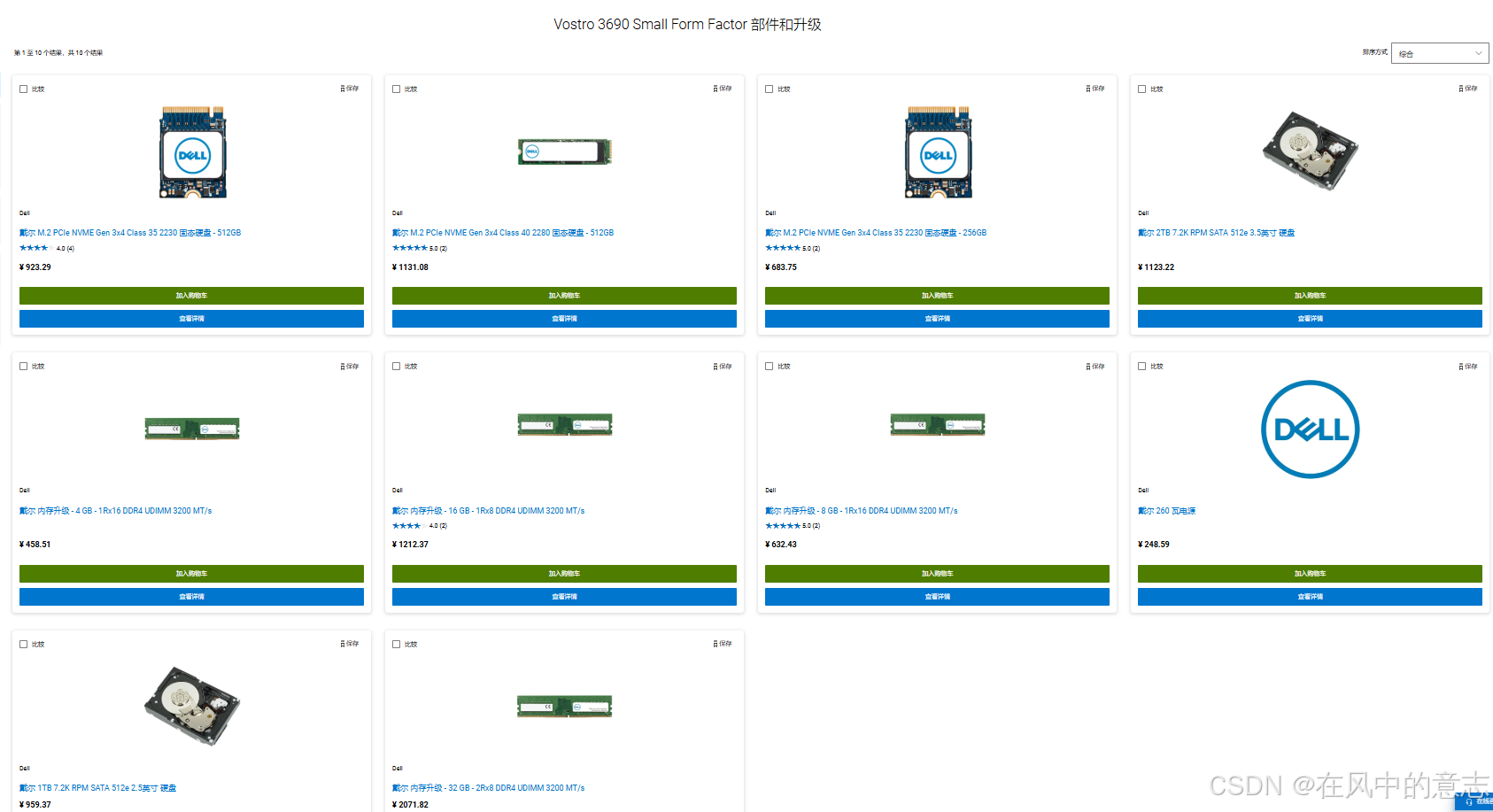Open star rating of 8 GB memory
The width and height of the screenshot is (1493, 812).
[x=793, y=526]
